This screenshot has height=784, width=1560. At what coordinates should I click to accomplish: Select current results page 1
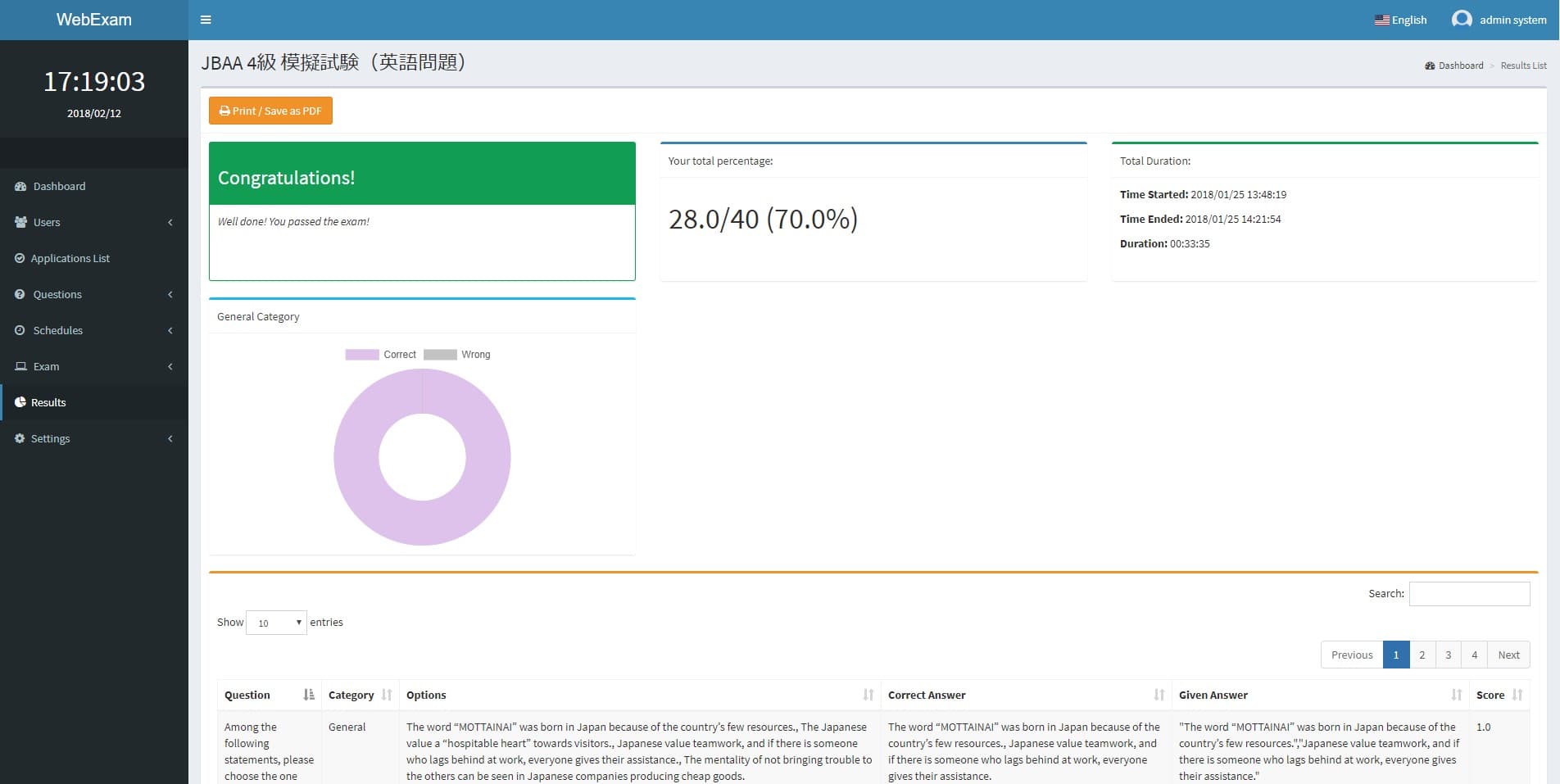click(x=1396, y=655)
